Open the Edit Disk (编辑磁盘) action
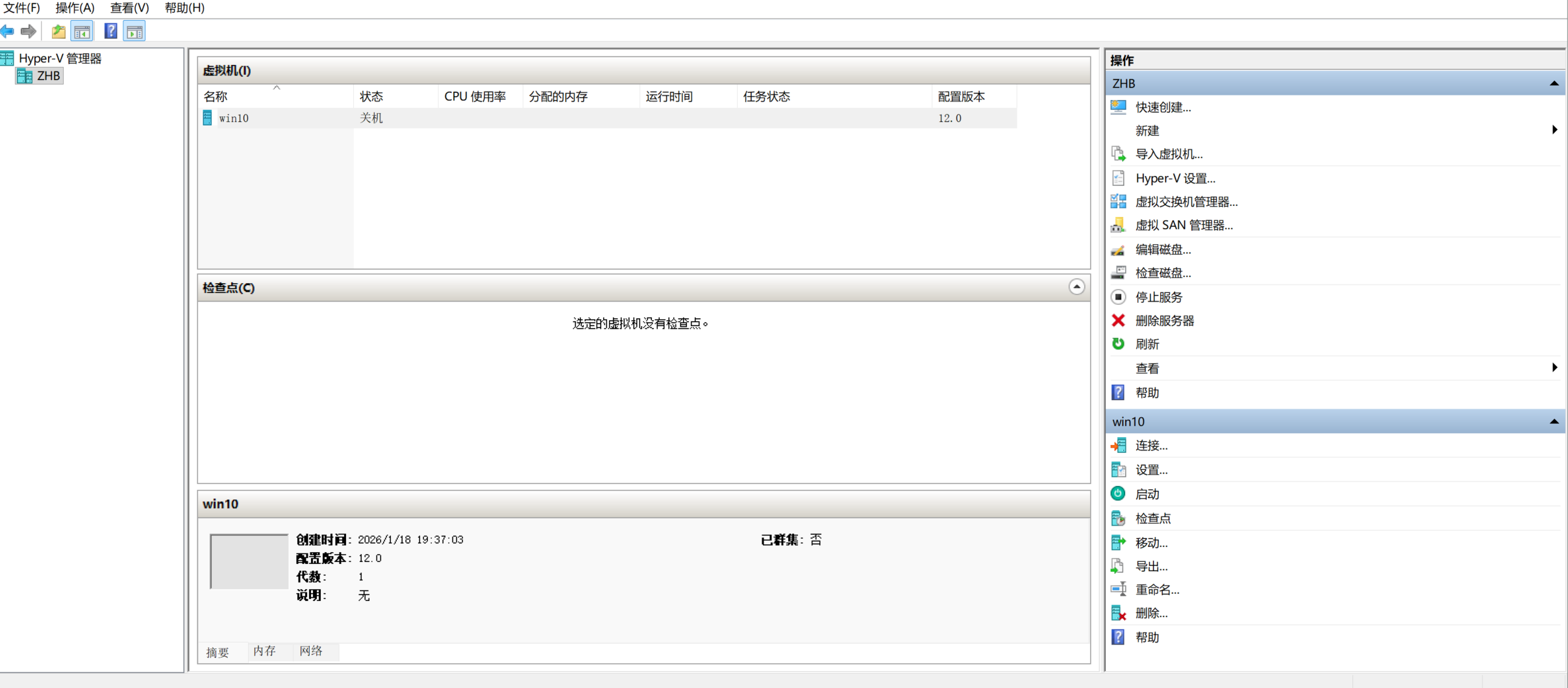This screenshot has width=1568, height=688. click(1162, 249)
